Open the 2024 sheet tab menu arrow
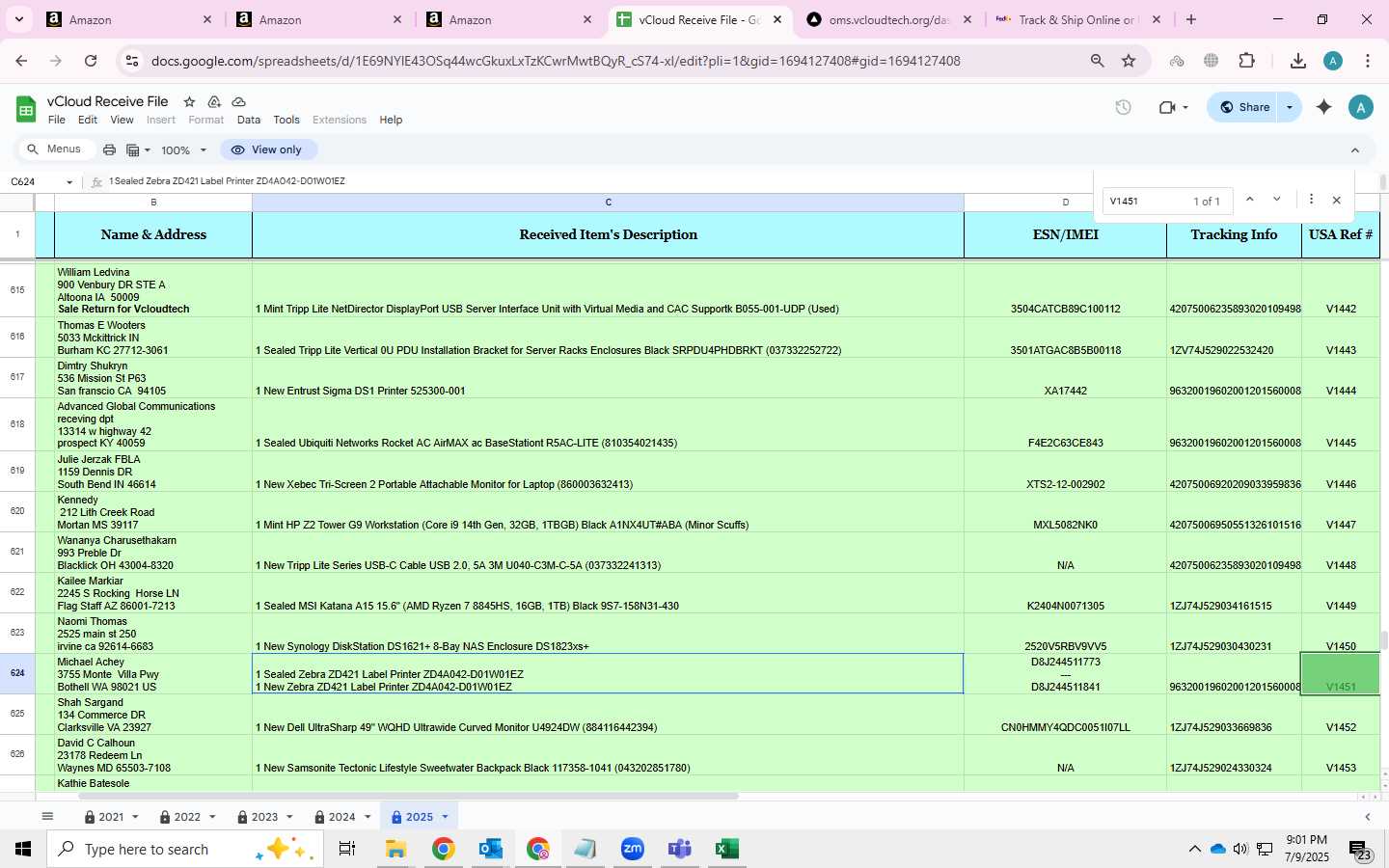Image resolution: width=1389 pixels, height=868 pixels. tap(368, 817)
